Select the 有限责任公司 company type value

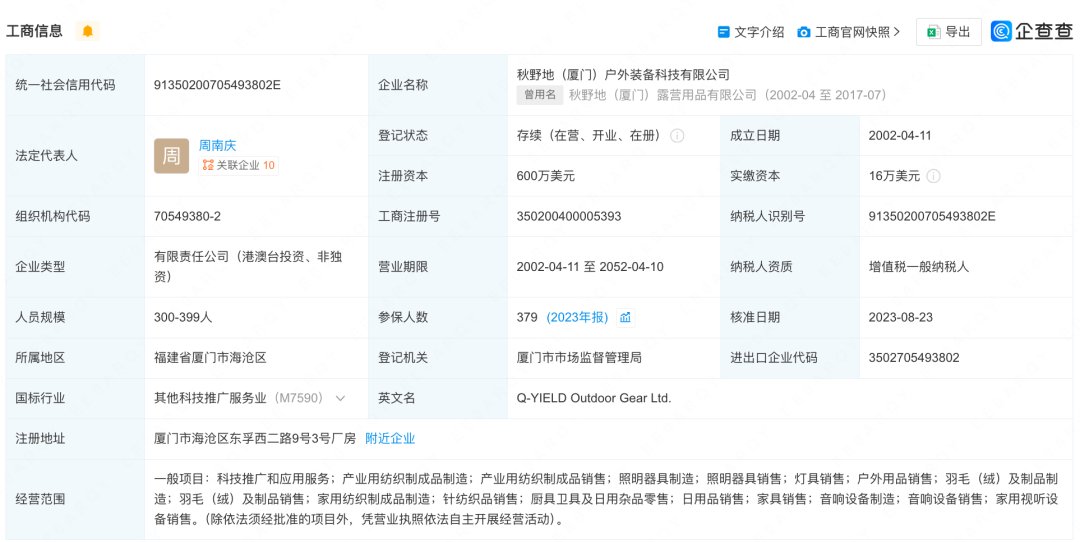click(249, 267)
